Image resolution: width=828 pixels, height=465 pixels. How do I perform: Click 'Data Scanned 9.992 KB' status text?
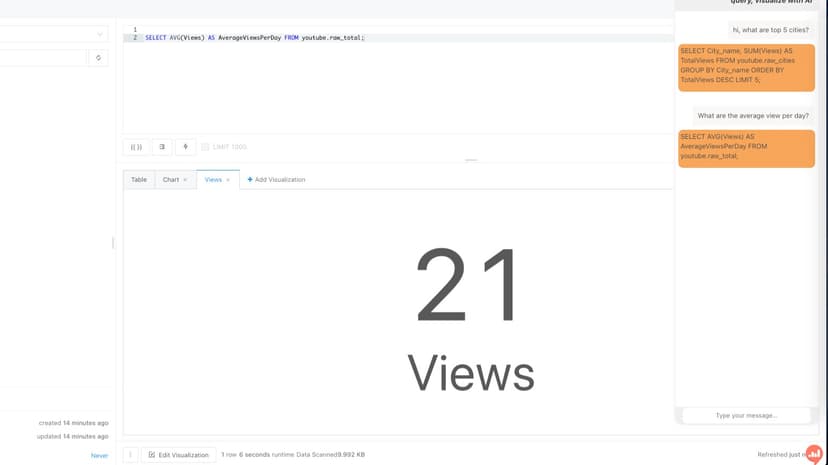331,454
